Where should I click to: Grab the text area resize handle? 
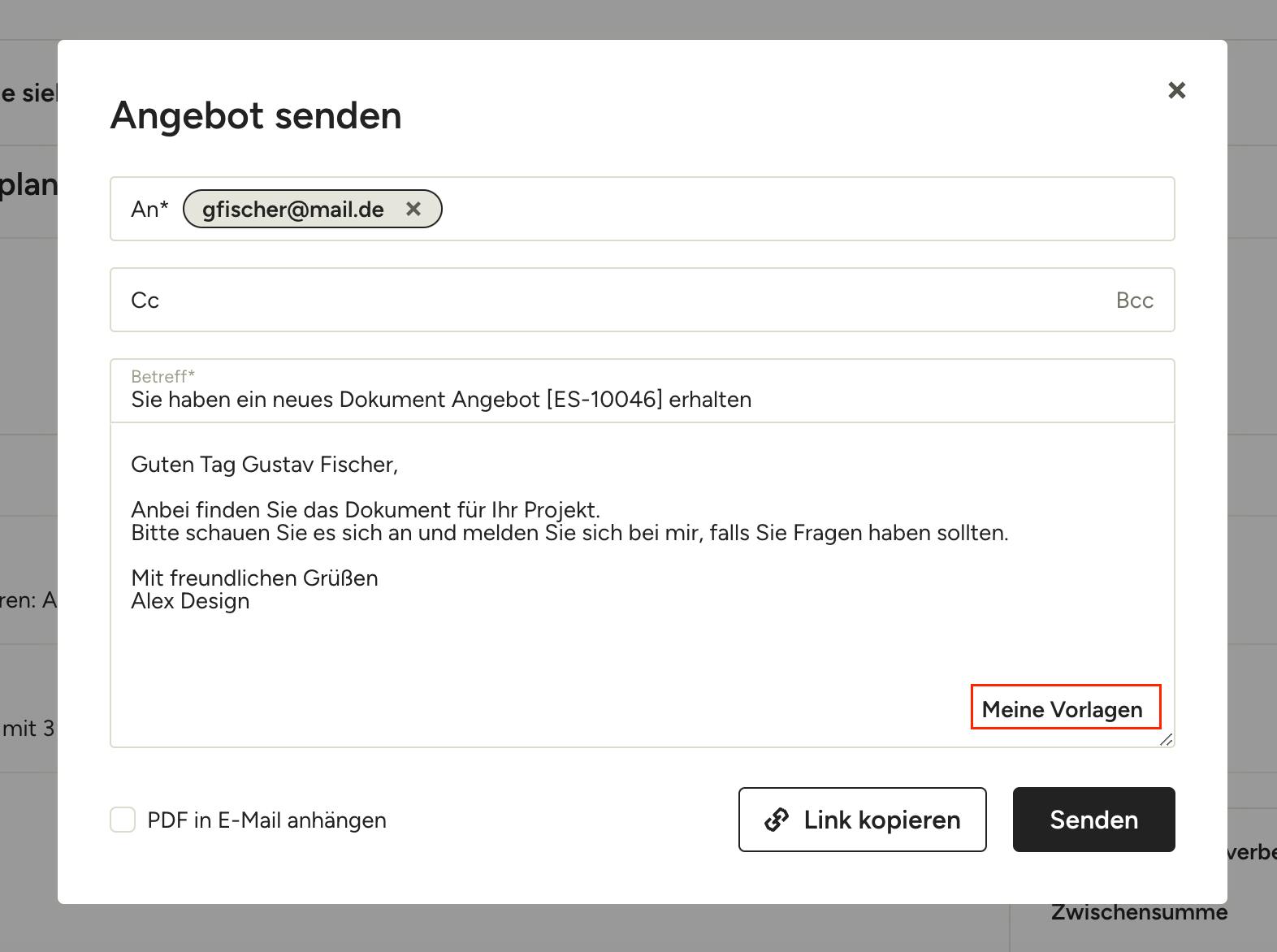click(x=1167, y=739)
